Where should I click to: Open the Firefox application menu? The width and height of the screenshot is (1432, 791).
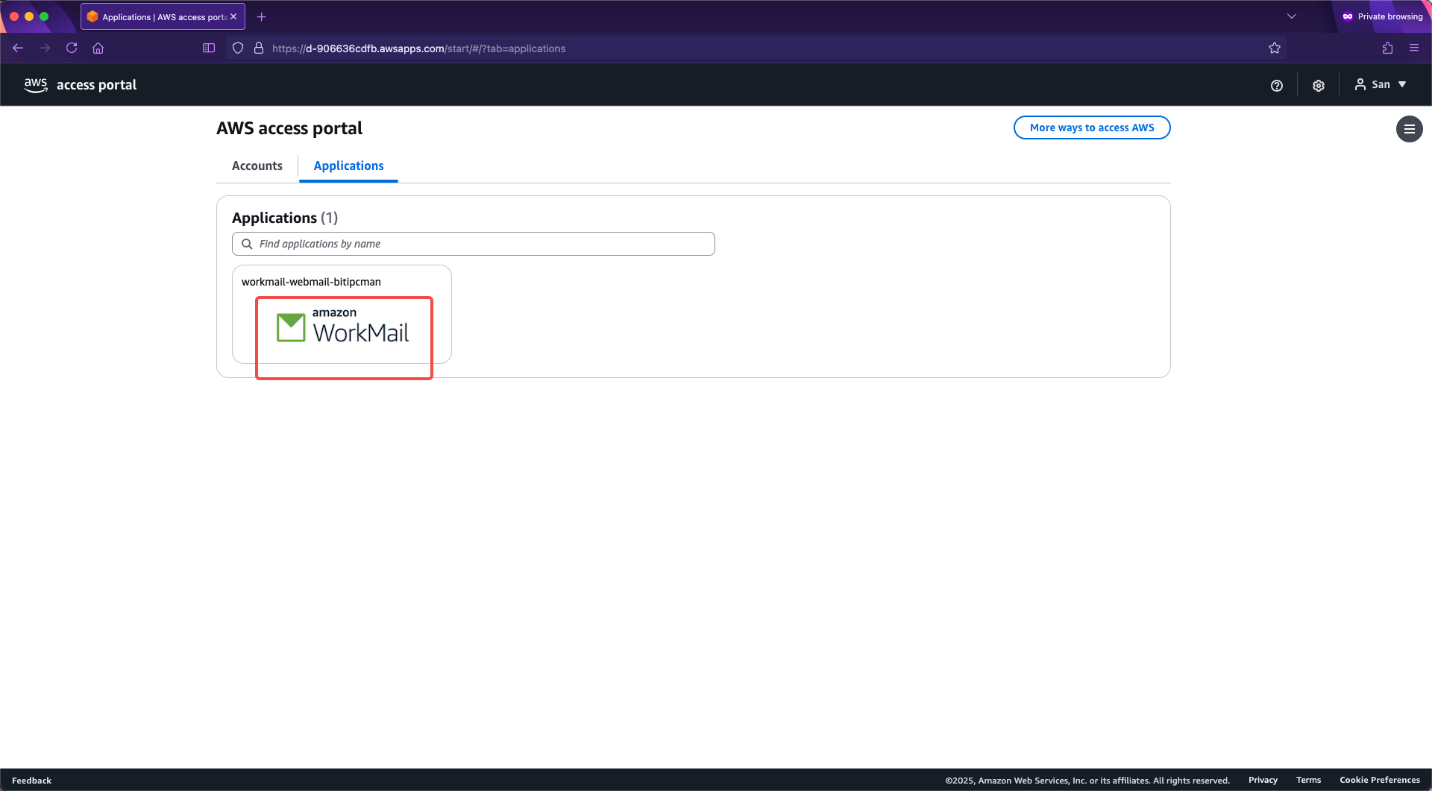1414,48
